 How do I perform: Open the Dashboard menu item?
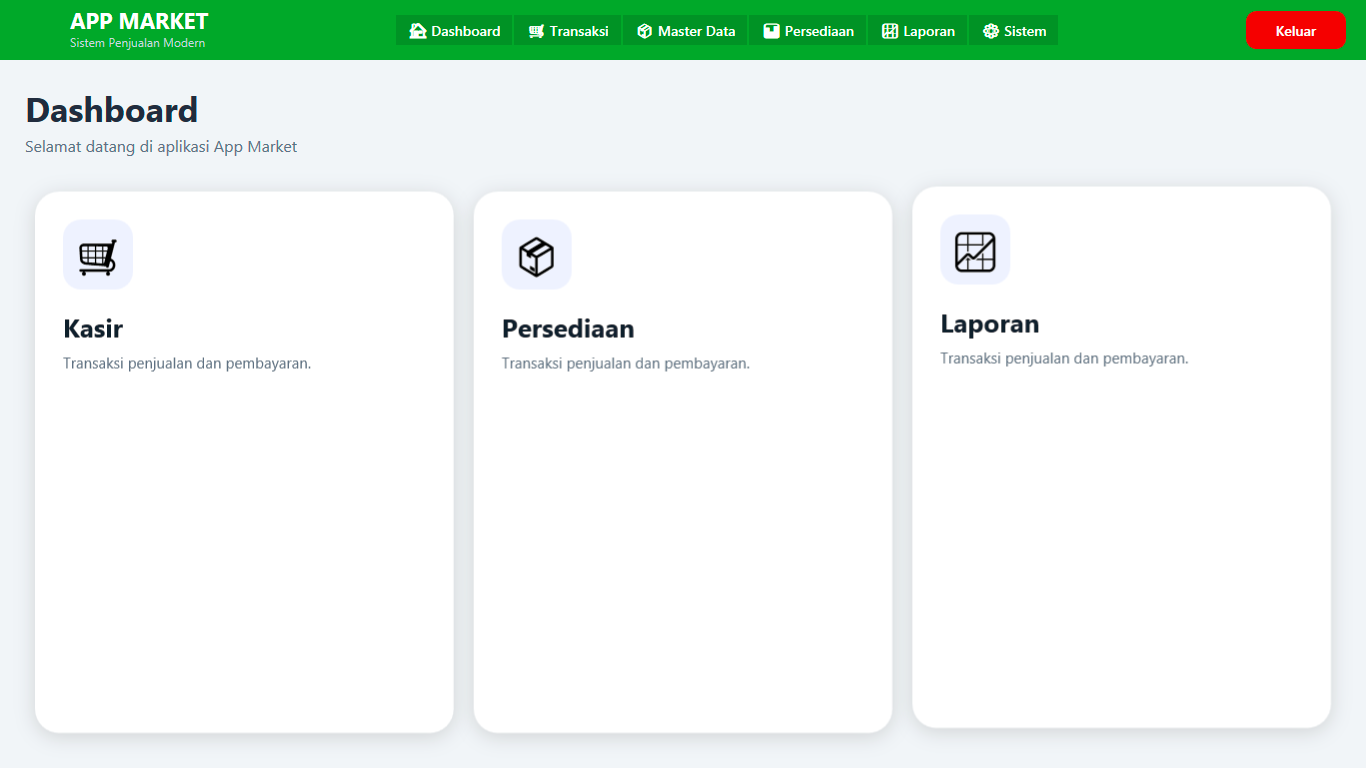click(x=455, y=31)
